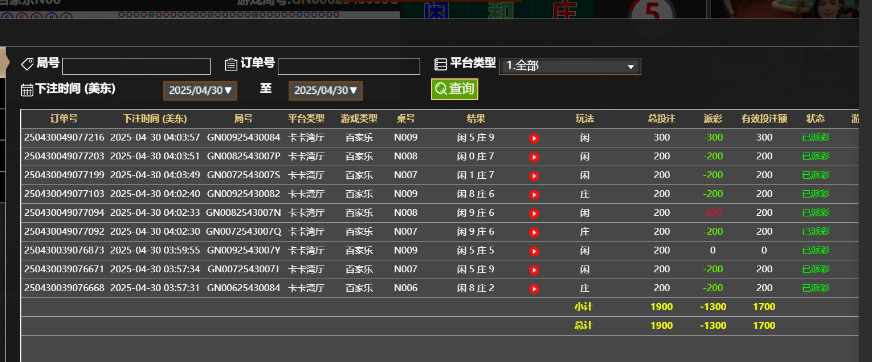Play replay video for order 250430039076671
Image resolution: width=872 pixels, height=362 pixels.
coord(534,270)
